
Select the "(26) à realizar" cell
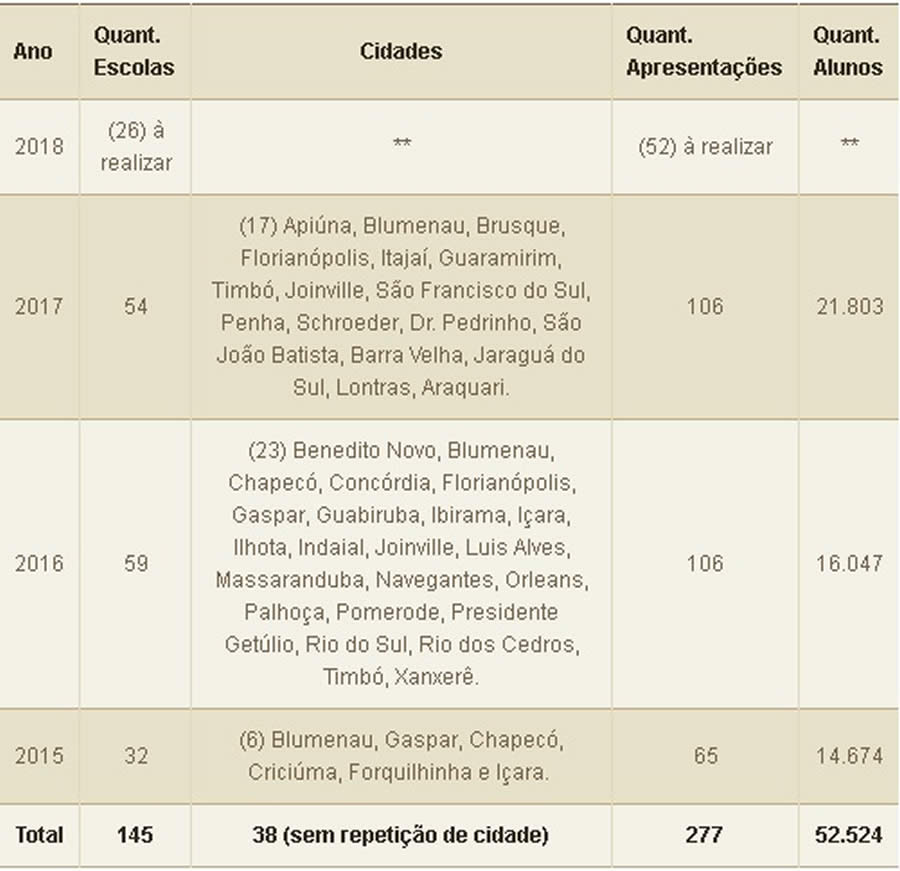[135, 146]
